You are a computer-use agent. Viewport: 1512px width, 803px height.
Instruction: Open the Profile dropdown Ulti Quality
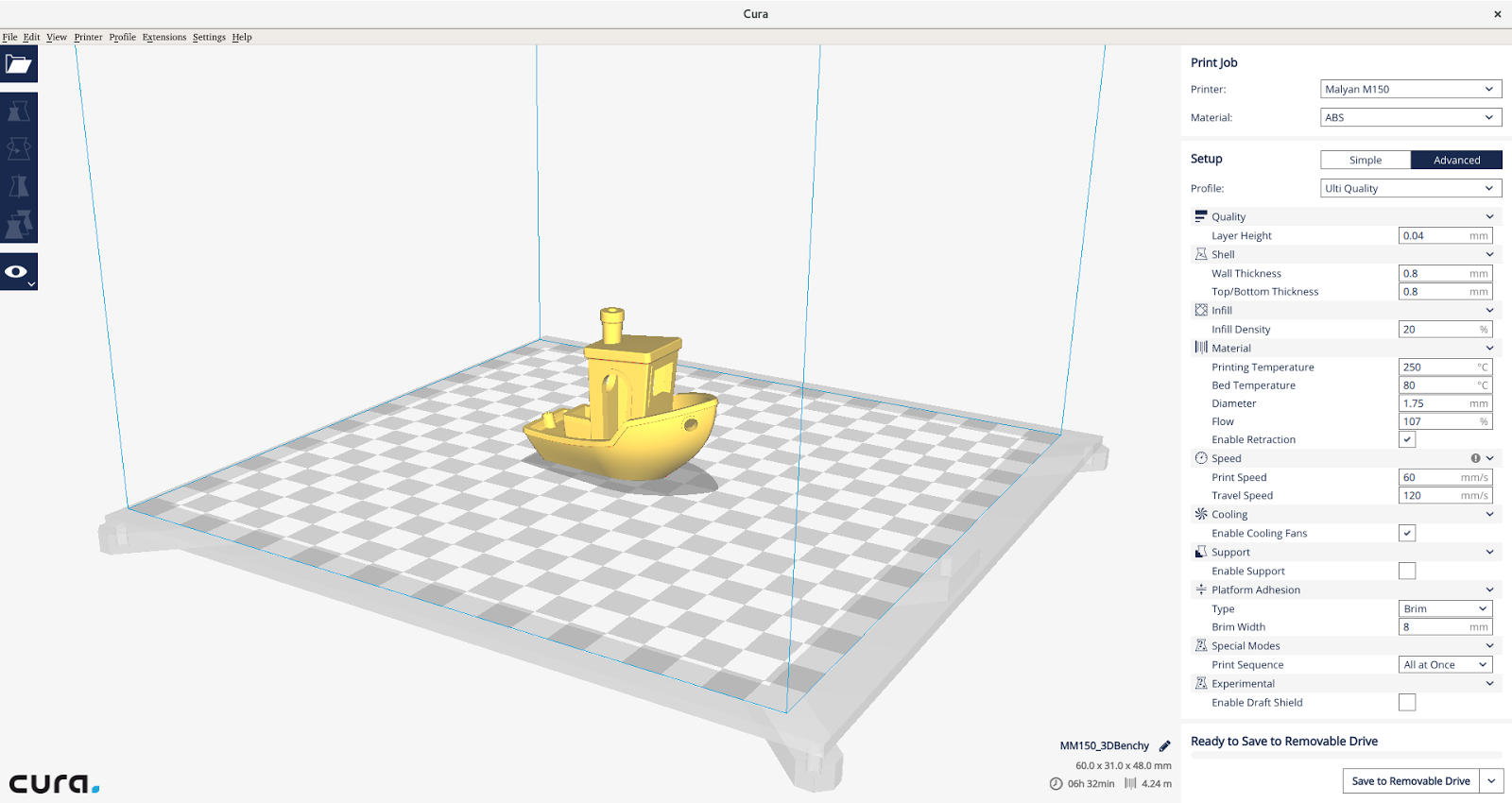[1411, 188]
